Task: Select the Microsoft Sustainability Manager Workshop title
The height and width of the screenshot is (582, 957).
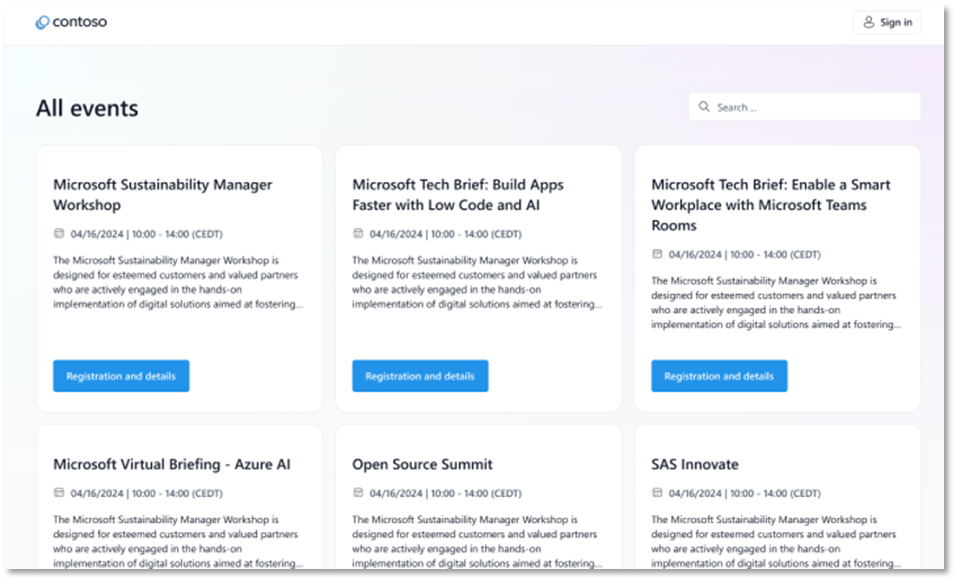Action: (x=162, y=194)
